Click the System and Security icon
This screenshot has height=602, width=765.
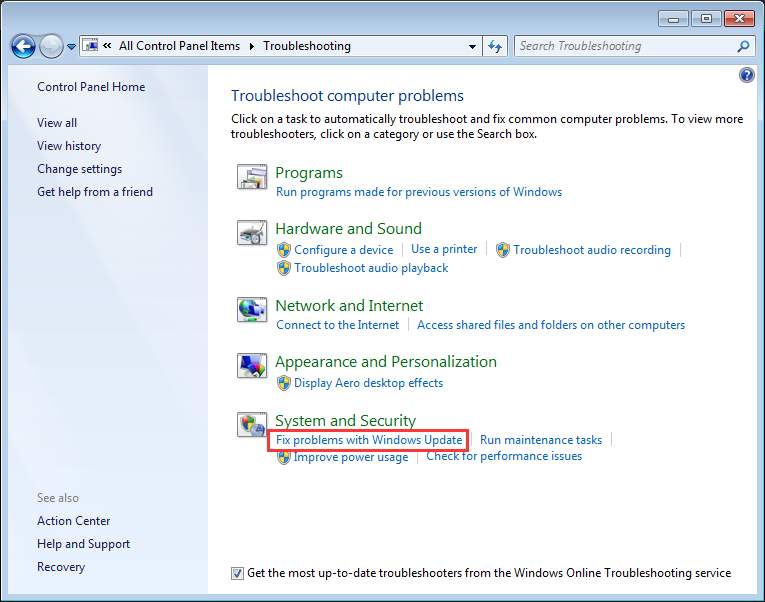(x=251, y=425)
